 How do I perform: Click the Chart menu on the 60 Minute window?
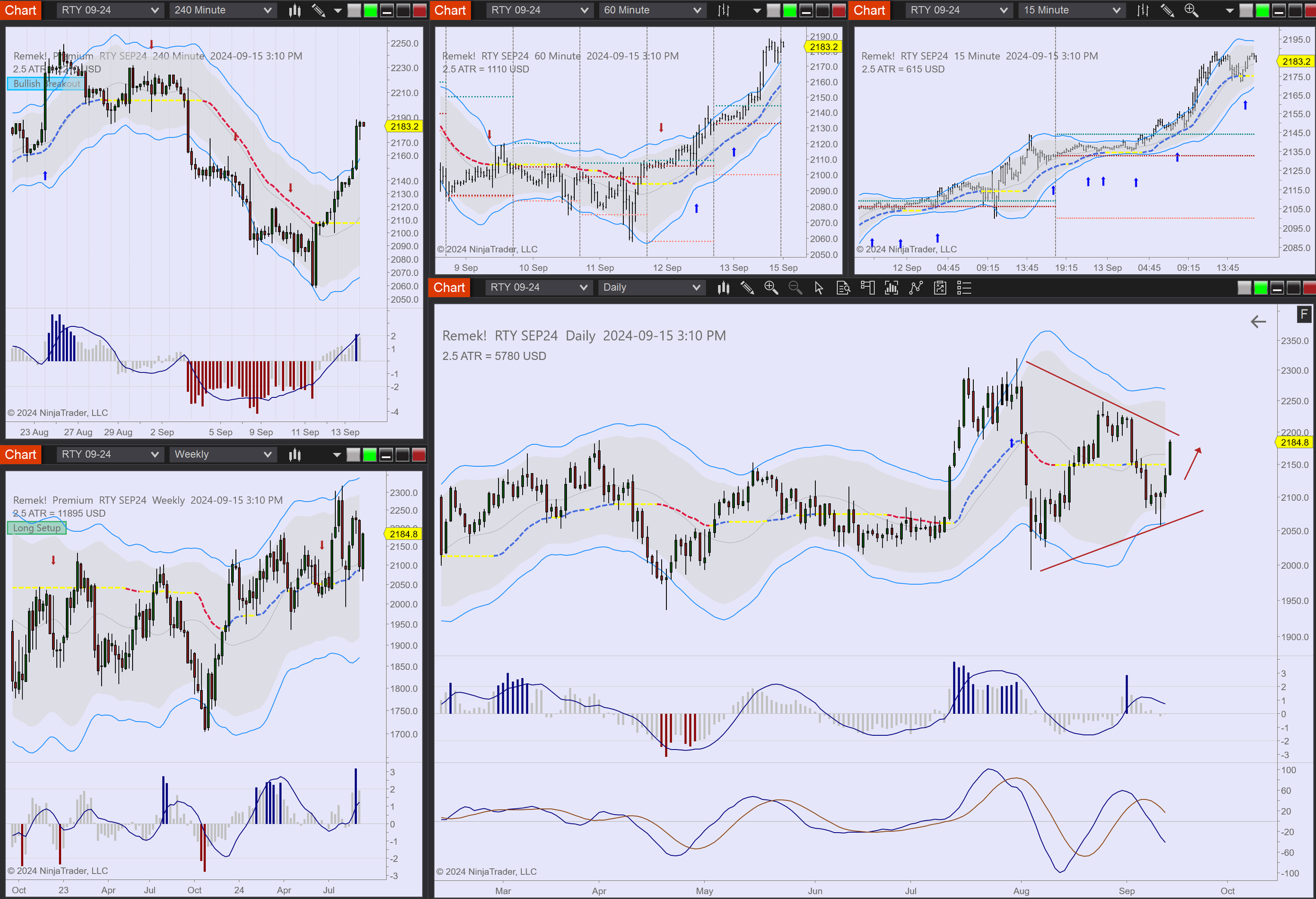(x=450, y=10)
